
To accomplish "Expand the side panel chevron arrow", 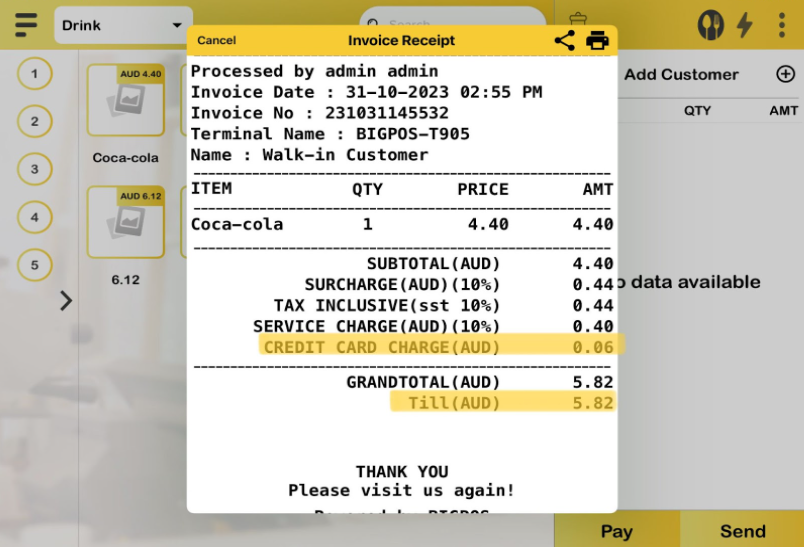I will 66,300.
